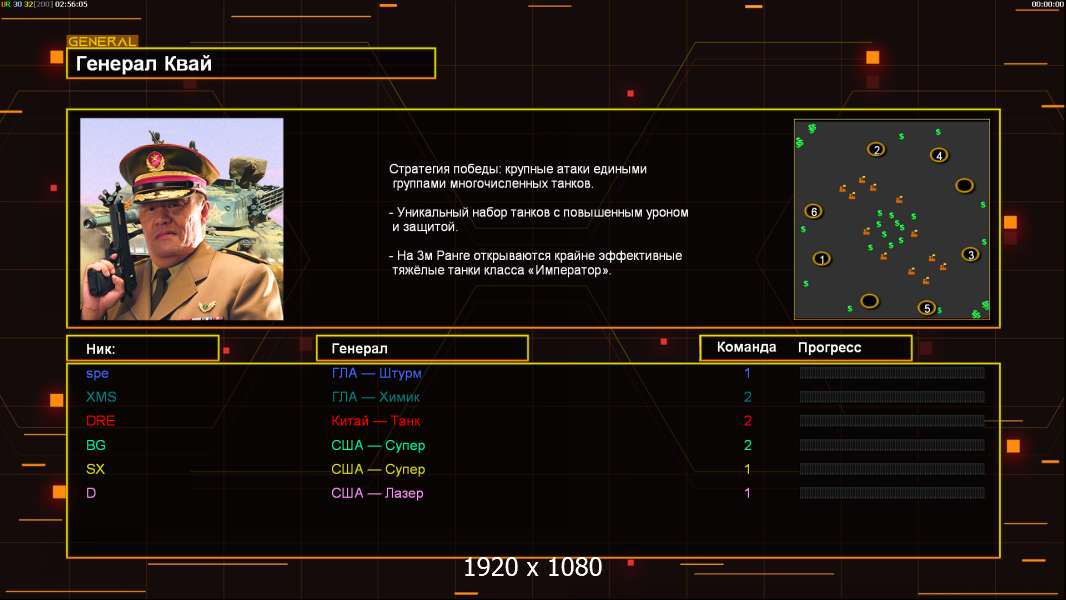Select start position 1 on the minimap
The width and height of the screenshot is (1066, 600).
coord(822,259)
